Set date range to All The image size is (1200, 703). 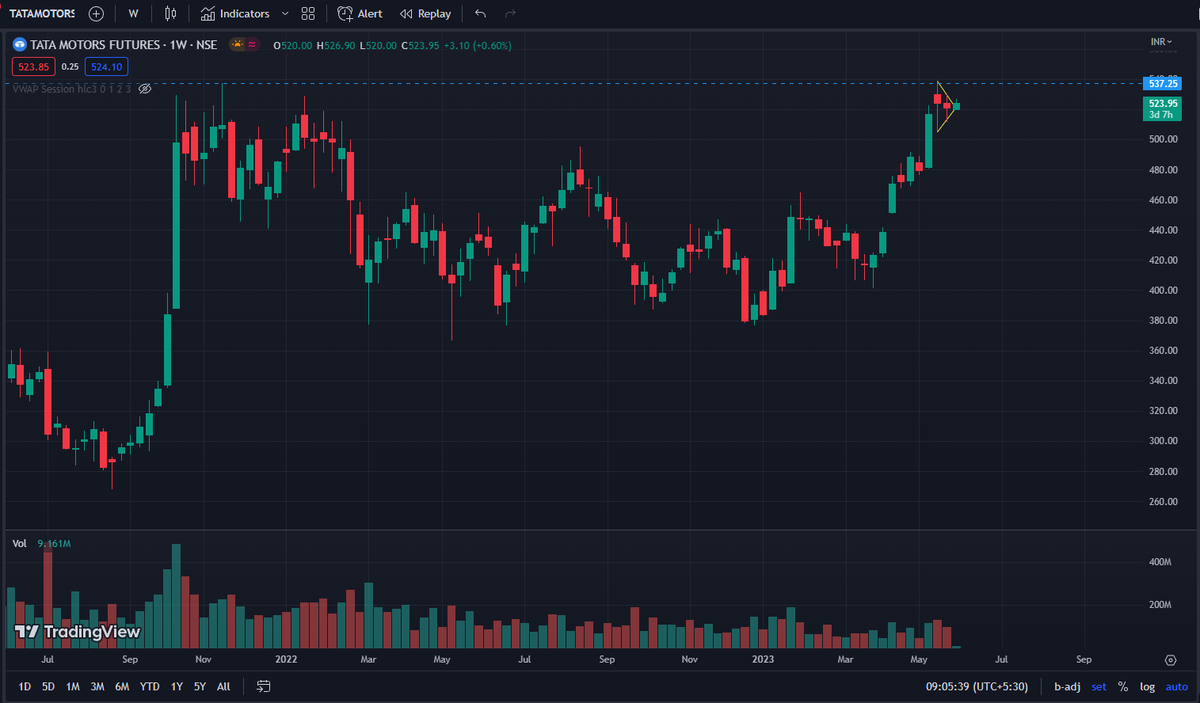(x=223, y=687)
